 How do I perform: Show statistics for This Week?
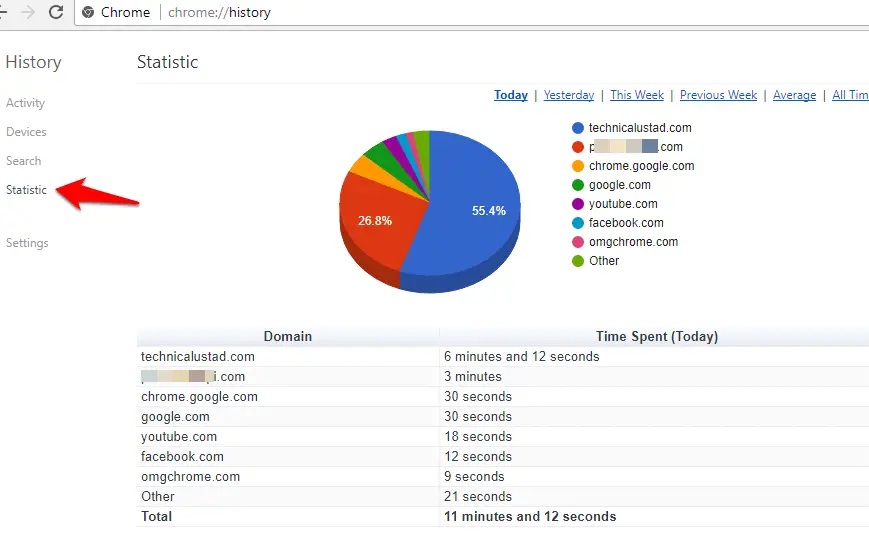(x=637, y=95)
